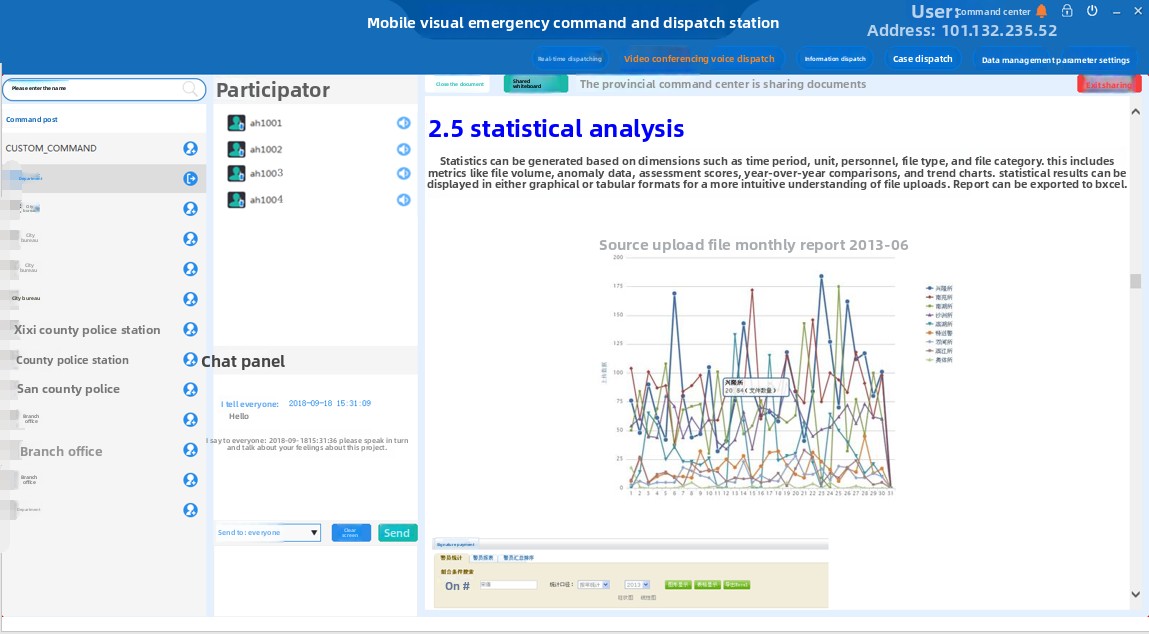Open the 'Send to: everyone' dropdown
The width and height of the screenshot is (1149, 634).
(314, 533)
